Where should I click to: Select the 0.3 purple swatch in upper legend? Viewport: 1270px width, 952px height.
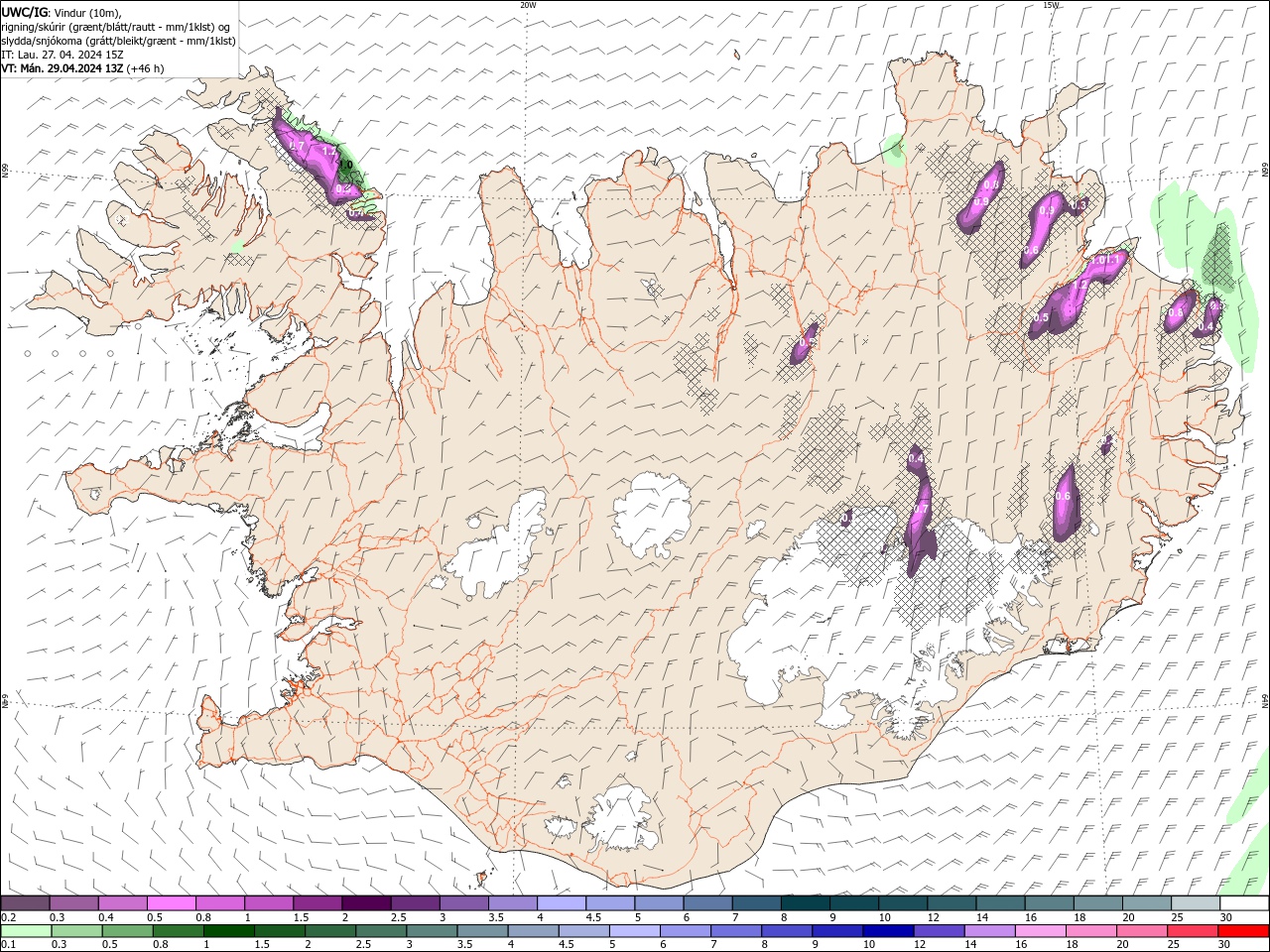point(73,903)
